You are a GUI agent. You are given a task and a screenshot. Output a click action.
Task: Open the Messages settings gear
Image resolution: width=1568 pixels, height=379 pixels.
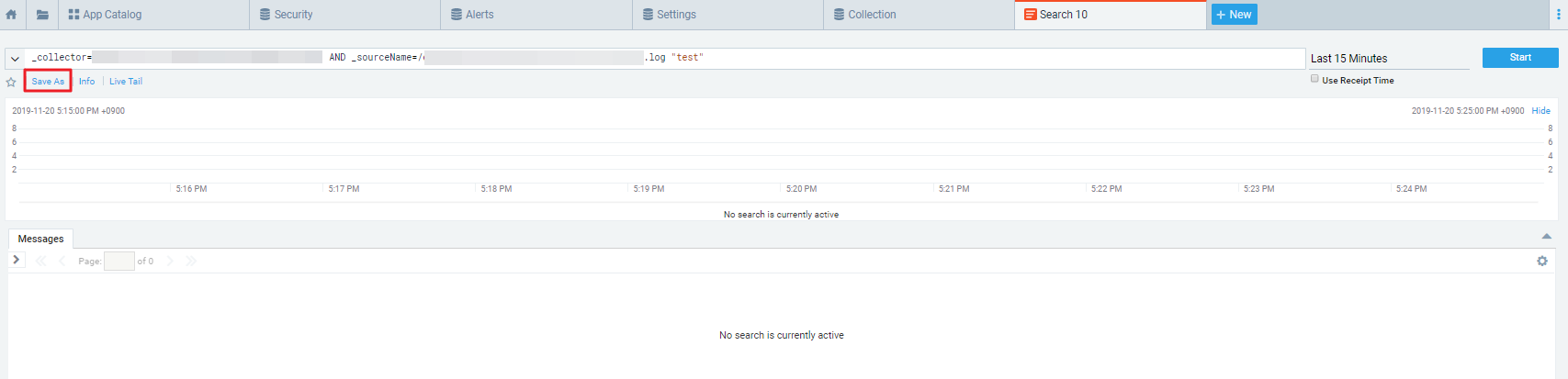(1542, 262)
